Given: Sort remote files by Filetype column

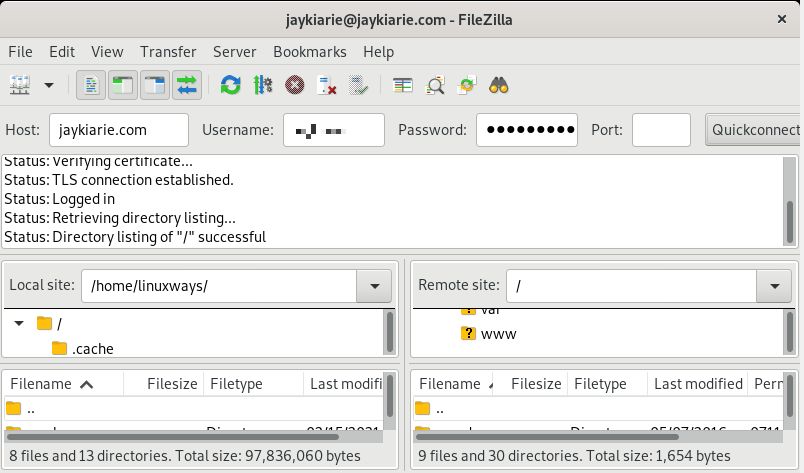Looking at the screenshot, I should 607,384.
